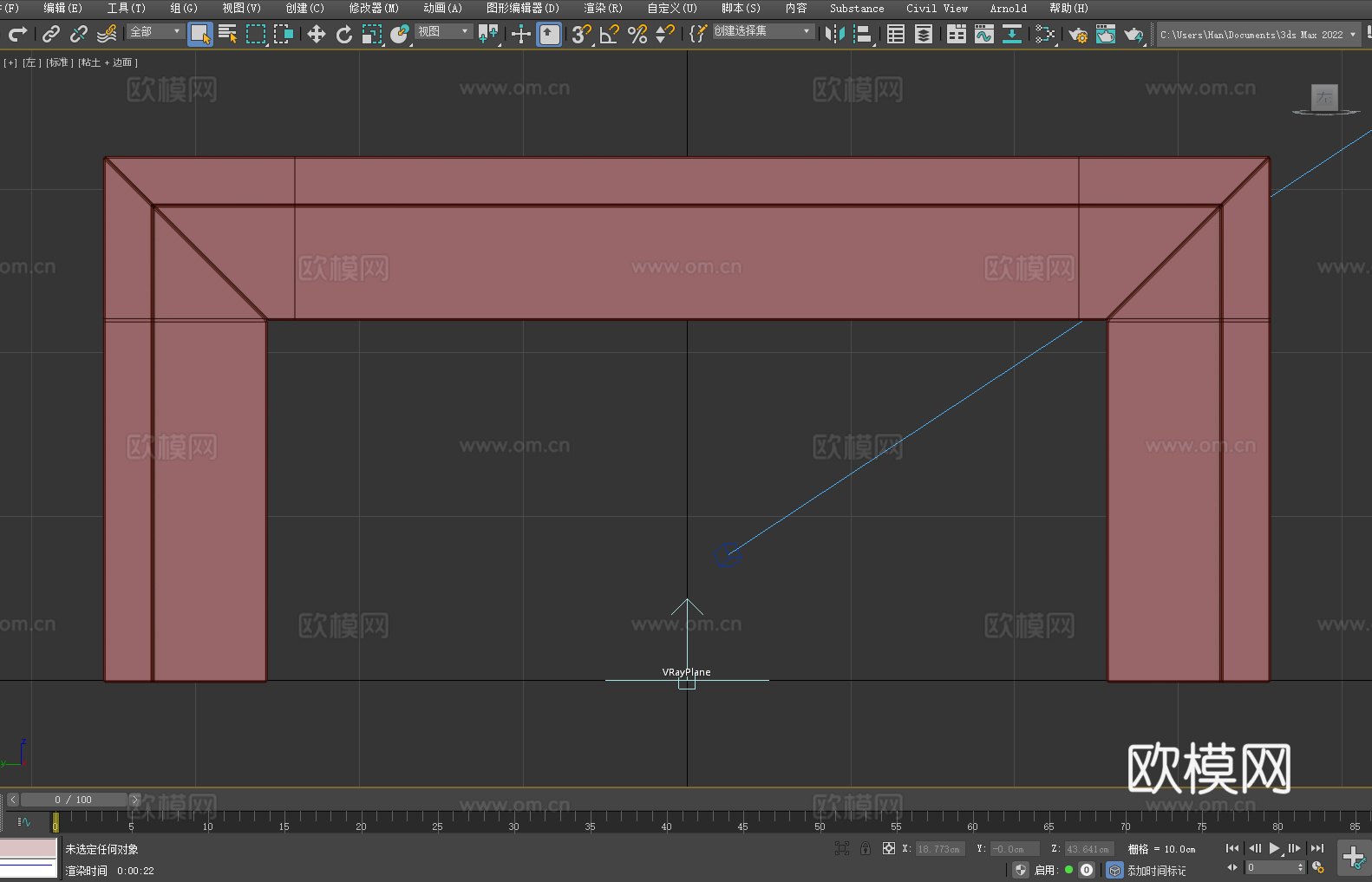Screen dimensions: 1372x882
Task: Click Go to End playback button
Action: (x=1317, y=848)
